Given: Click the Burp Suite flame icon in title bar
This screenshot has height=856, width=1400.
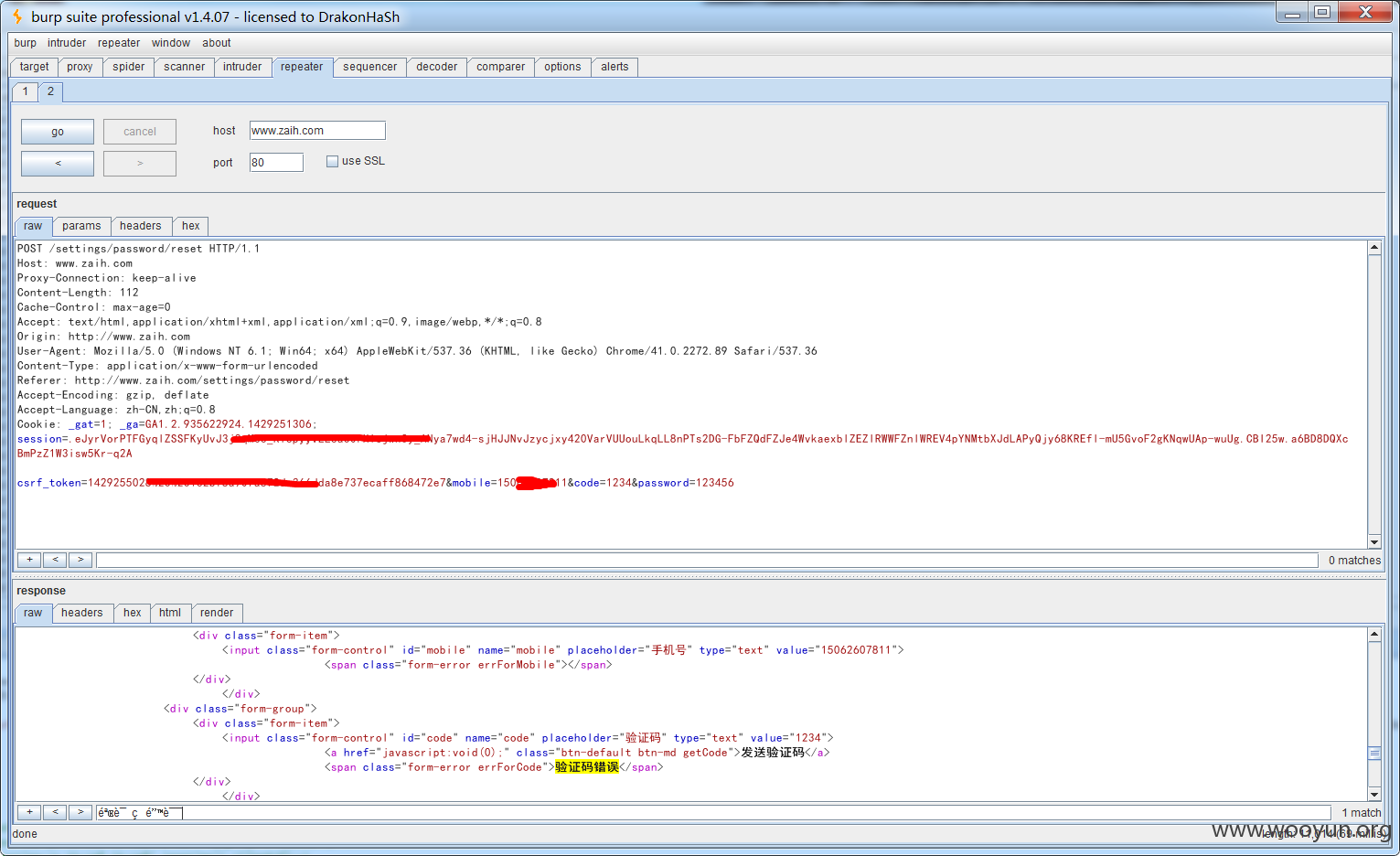Looking at the screenshot, I should click(x=16, y=16).
